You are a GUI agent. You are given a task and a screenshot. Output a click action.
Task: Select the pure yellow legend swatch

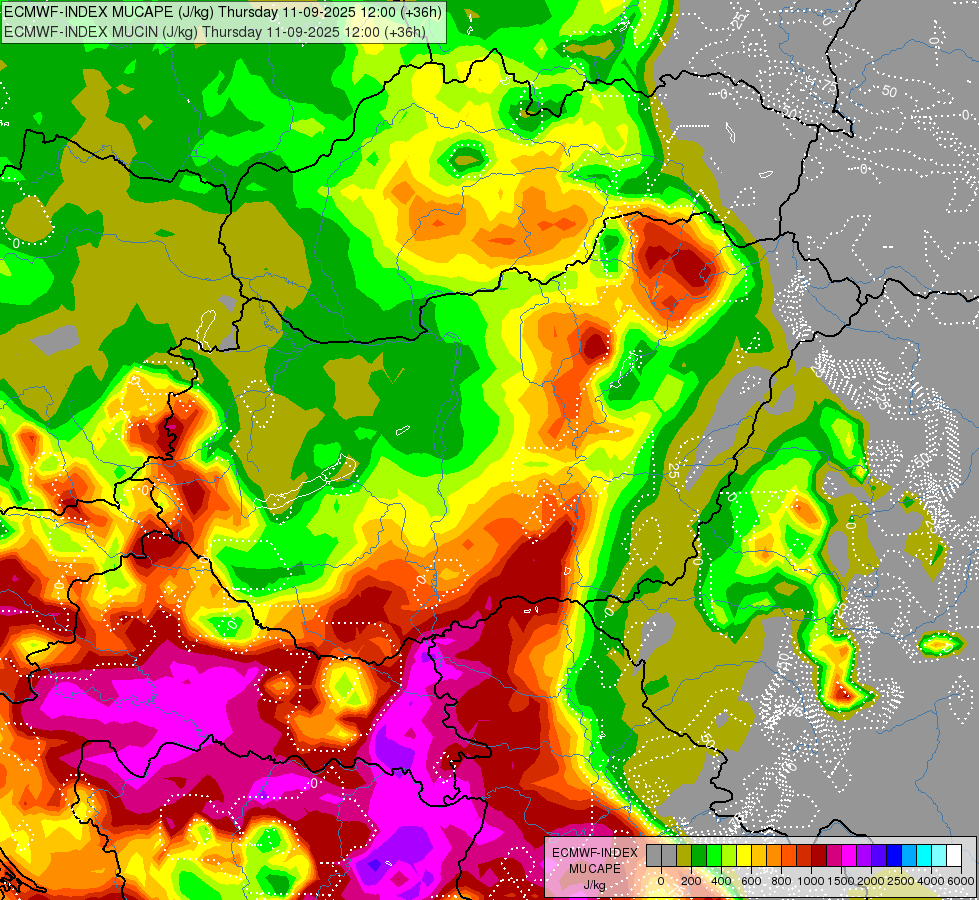point(744,855)
